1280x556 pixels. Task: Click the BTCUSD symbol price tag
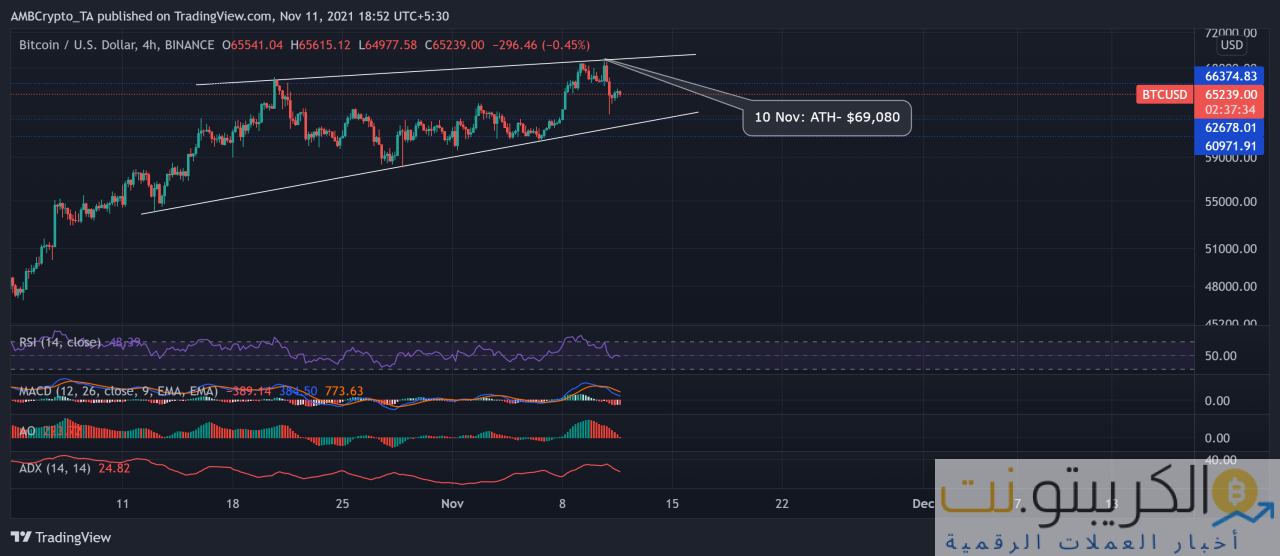pos(1164,95)
